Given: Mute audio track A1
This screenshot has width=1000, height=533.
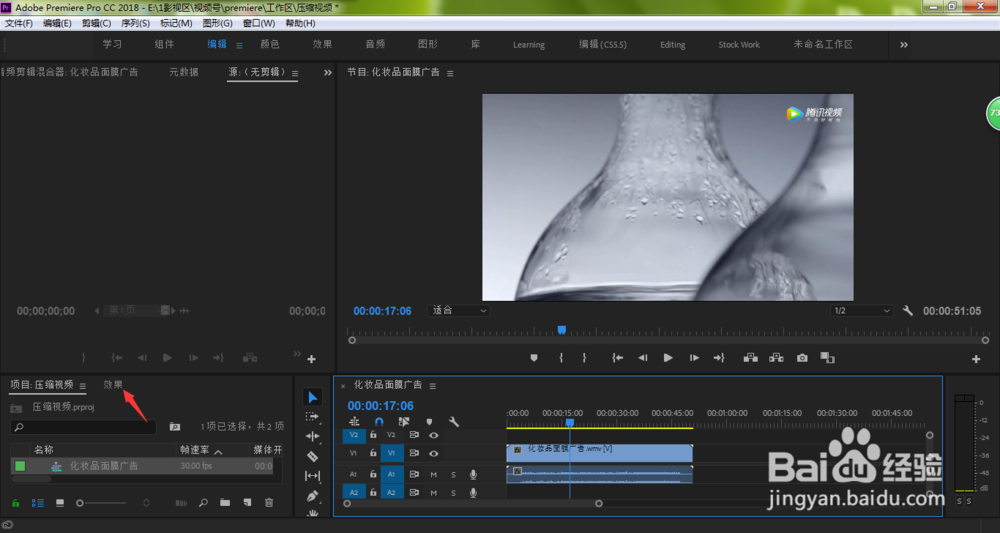Looking at the screenshot, I should point(434,474).
